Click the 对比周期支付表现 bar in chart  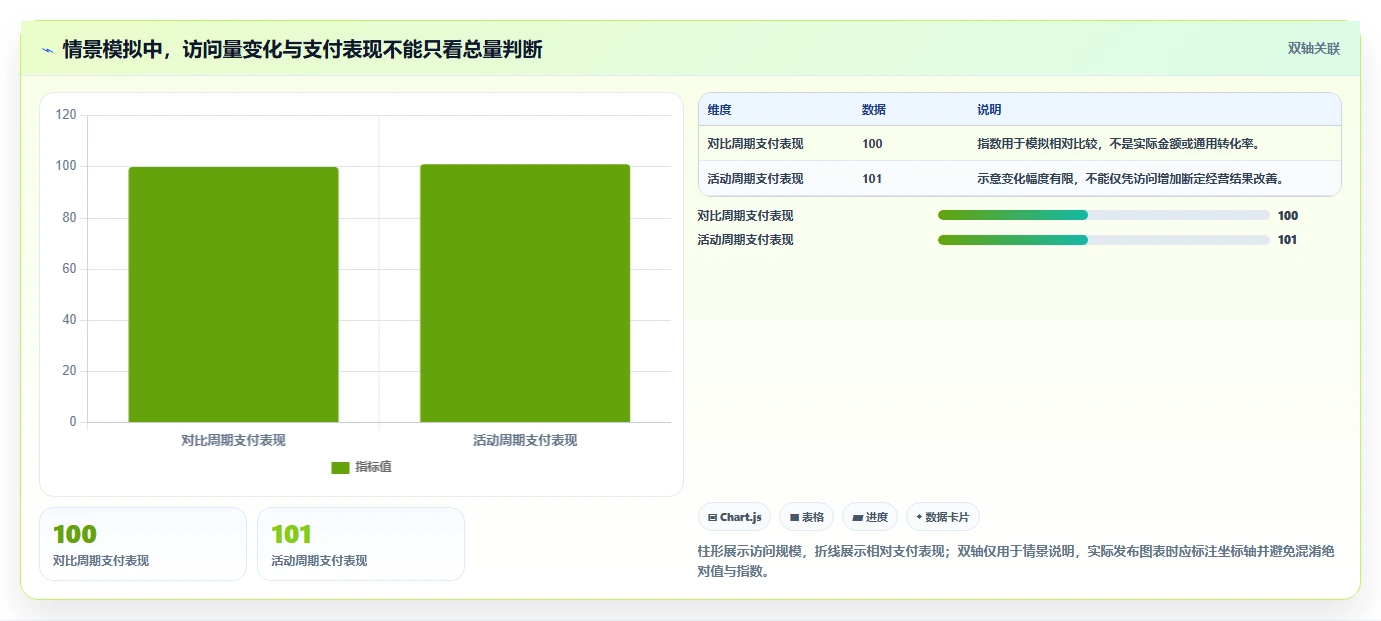click(233, 294)
